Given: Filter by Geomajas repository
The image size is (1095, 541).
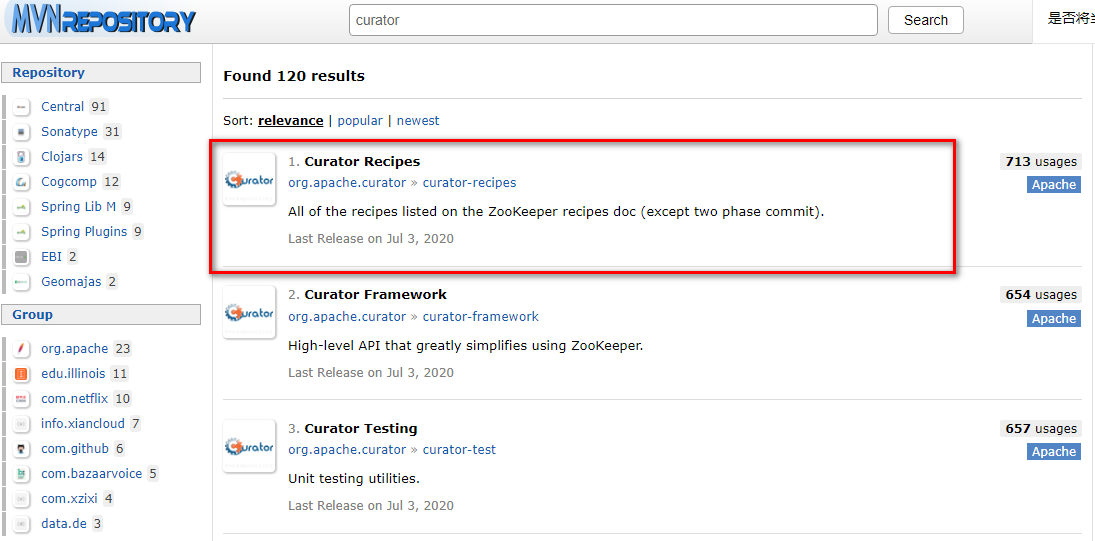Looking at the screenshot, I should point(71,282).
